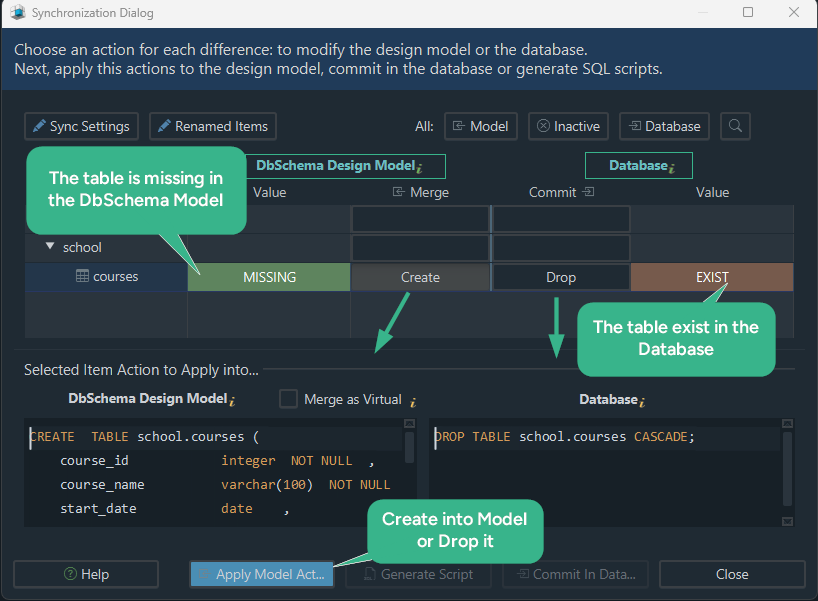Click the question mark icon in Help
The width and height of the screenshot is (818, 601).
point(70,574)
